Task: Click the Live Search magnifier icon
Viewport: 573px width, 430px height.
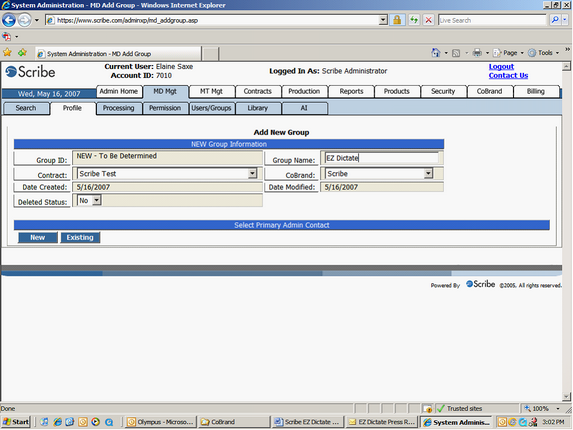Action: (555, 20)
